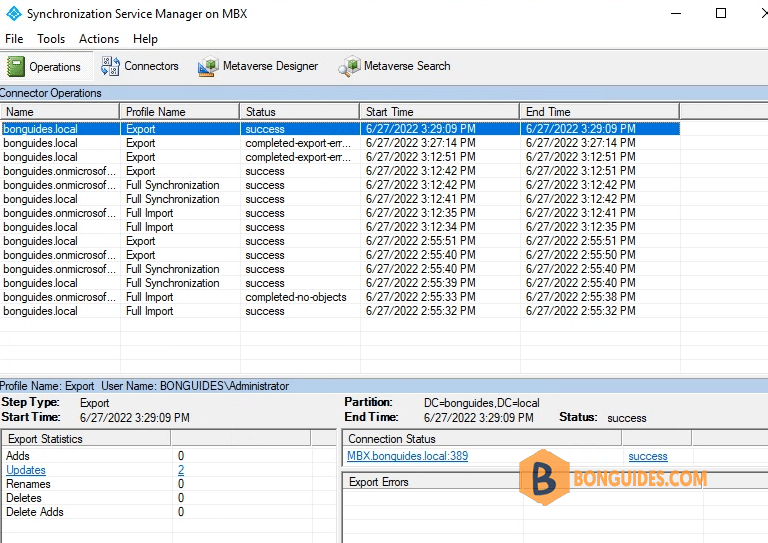The height and width of the screenshot is (543, 768).
Task: Select the onmicrosoft Export row at 2:55:40 PM
Action: click(x=340, y=255)
